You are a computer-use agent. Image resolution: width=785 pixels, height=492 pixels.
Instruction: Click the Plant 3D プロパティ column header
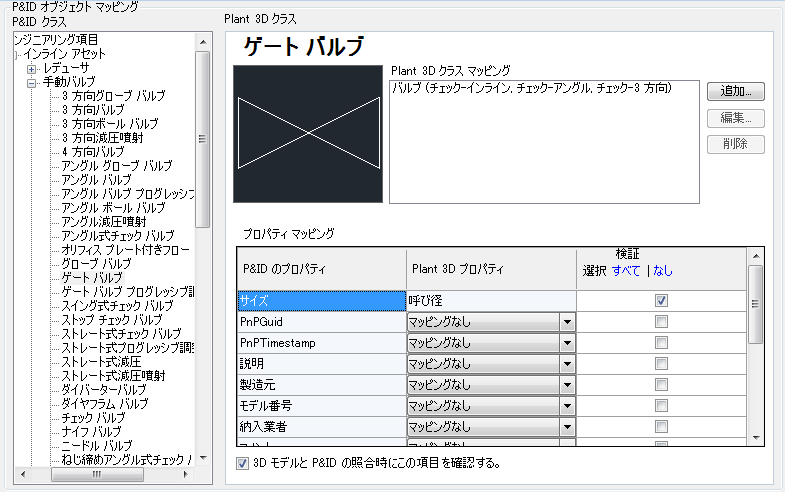[491, 269]
